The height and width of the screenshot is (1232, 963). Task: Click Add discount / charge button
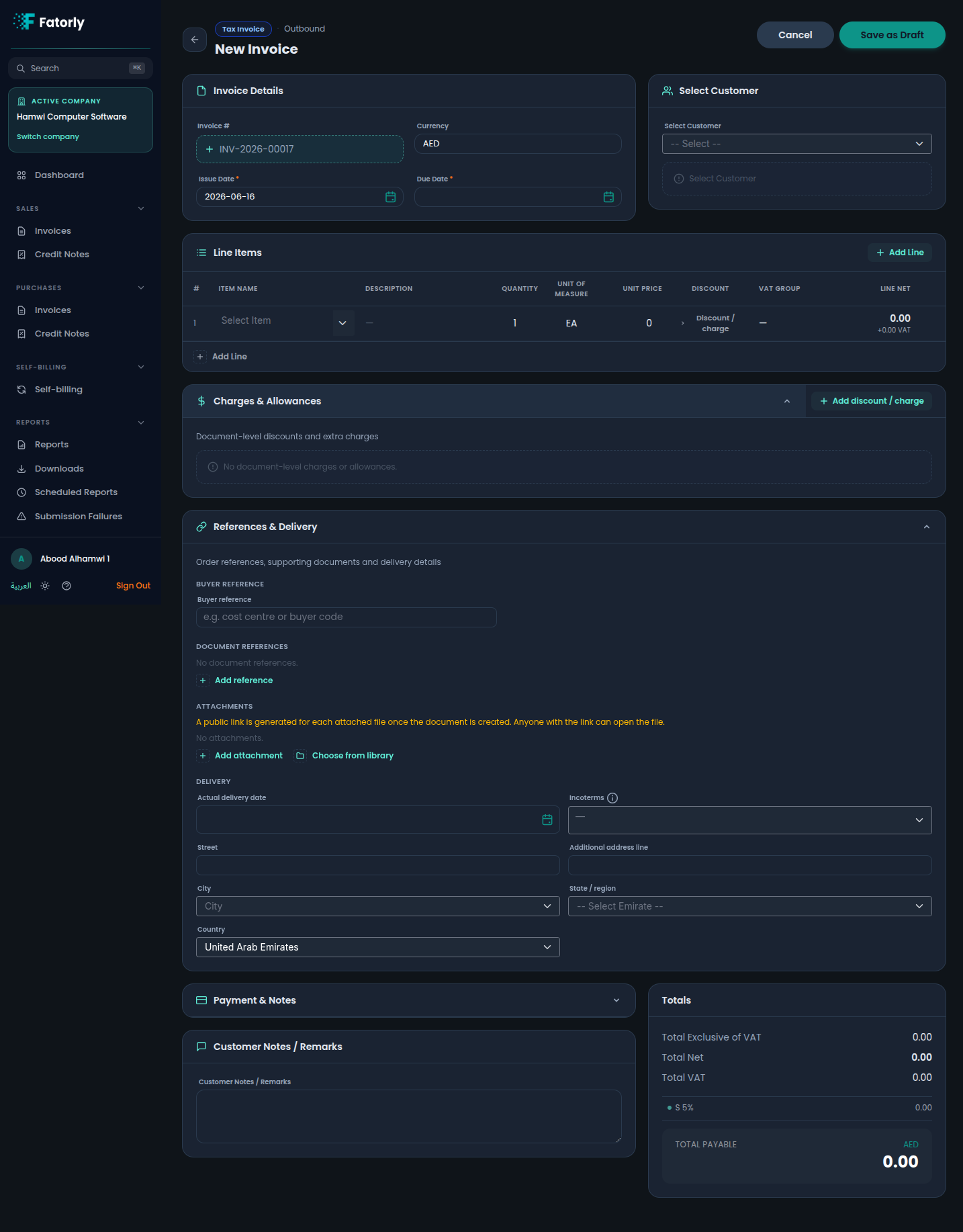pyautogui.click(x=872, y=401)
